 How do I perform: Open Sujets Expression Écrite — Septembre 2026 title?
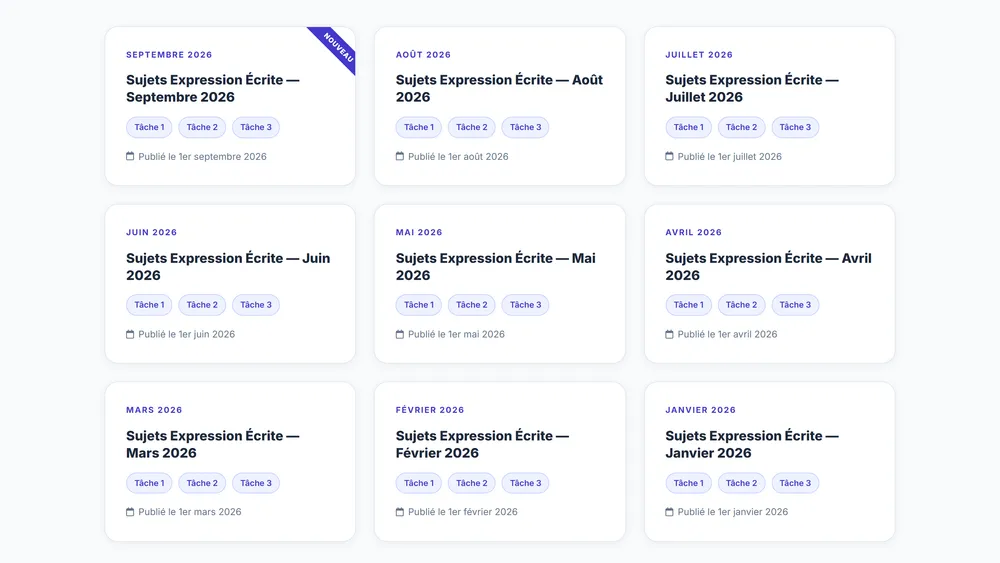click(212, 88)
